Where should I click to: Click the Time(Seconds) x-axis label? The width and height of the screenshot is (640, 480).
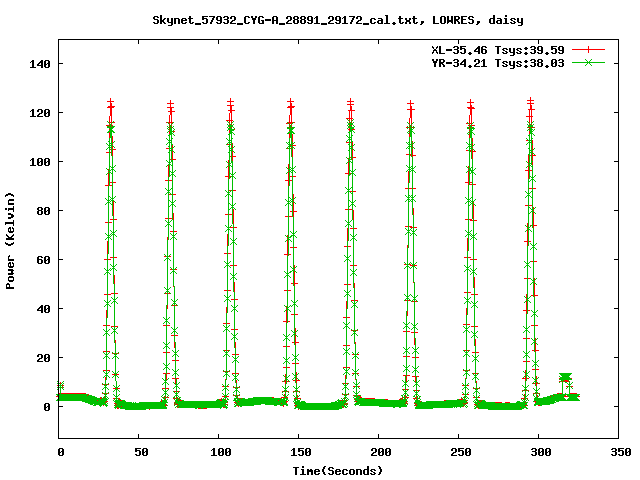coord(338,471)
